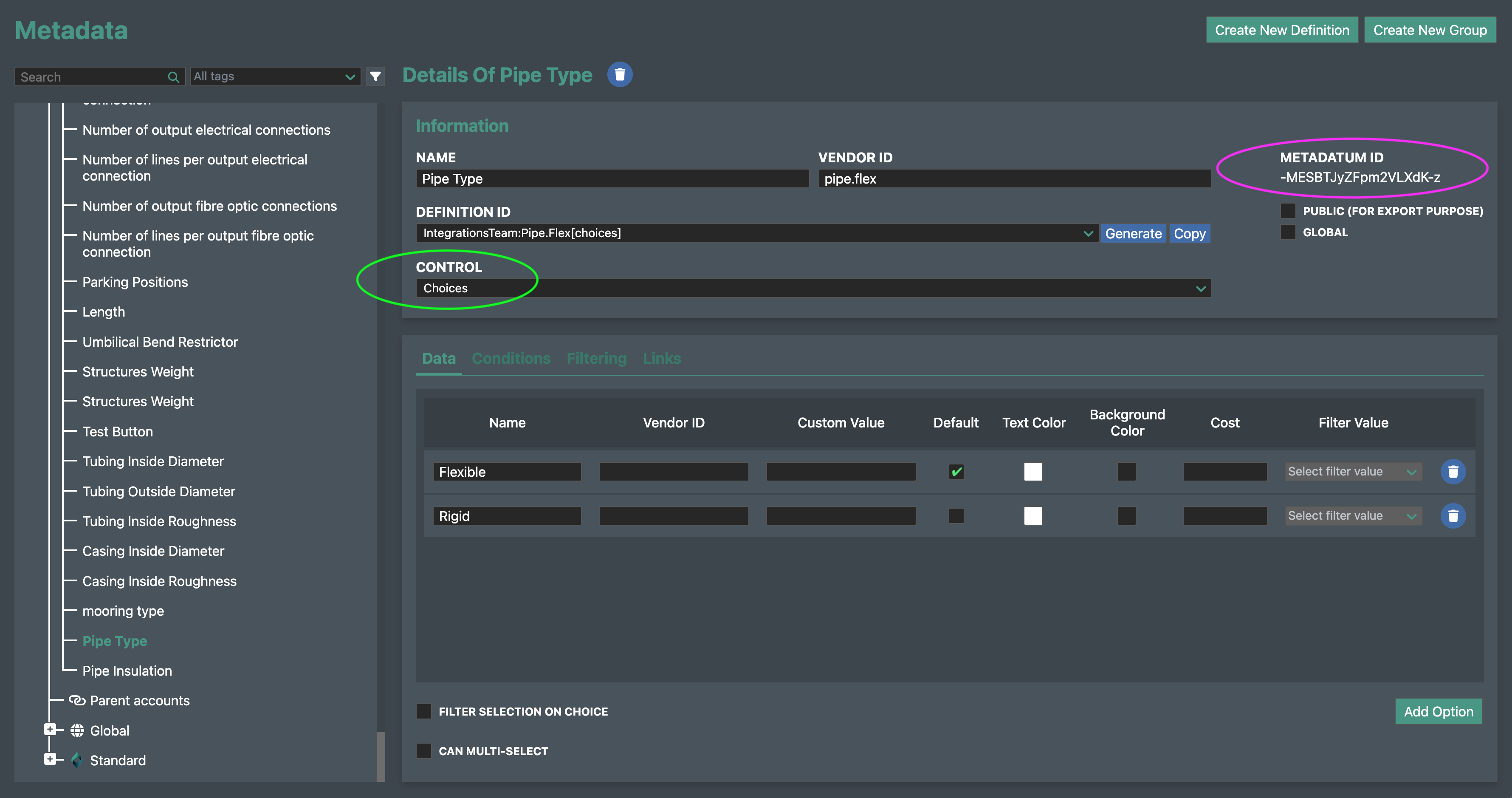This screenshot has height=798, width=1512.
Task: Select Tubing Inside Roughness item
Action: pos(159,521)
